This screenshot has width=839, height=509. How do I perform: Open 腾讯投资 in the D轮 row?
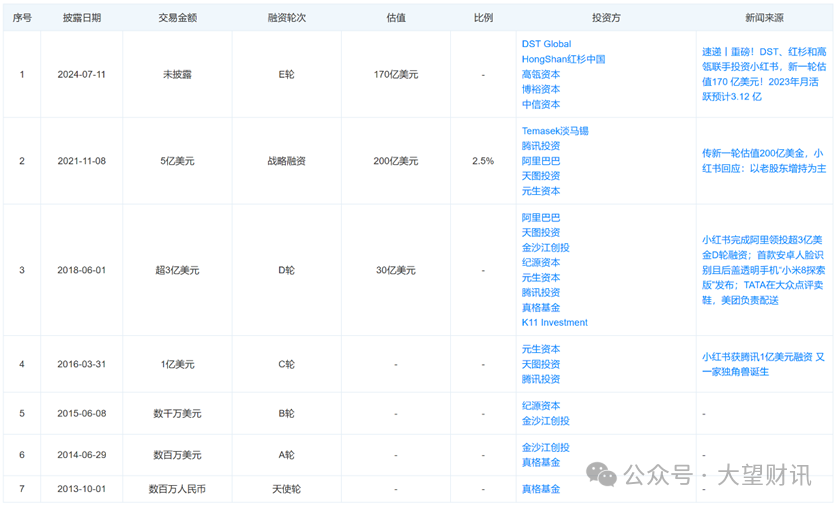click(541, 292)
